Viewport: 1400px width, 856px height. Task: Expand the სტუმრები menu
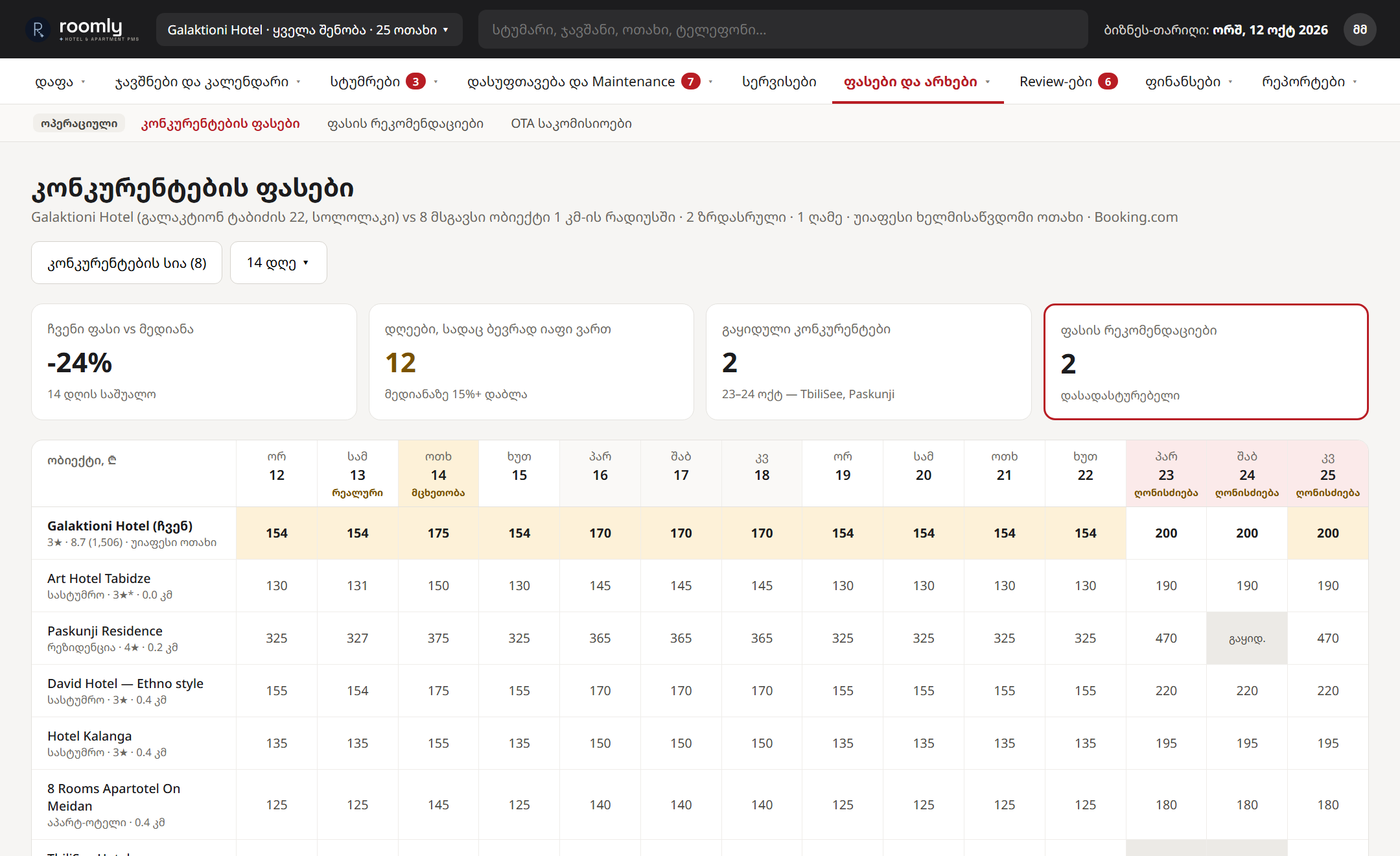pos(384,82)
